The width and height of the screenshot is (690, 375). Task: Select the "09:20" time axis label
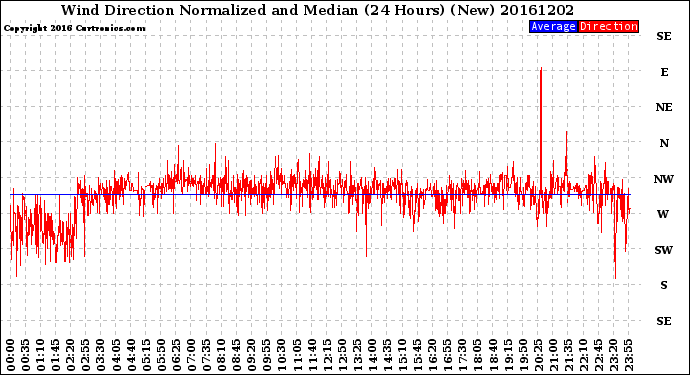pos(252,355)
